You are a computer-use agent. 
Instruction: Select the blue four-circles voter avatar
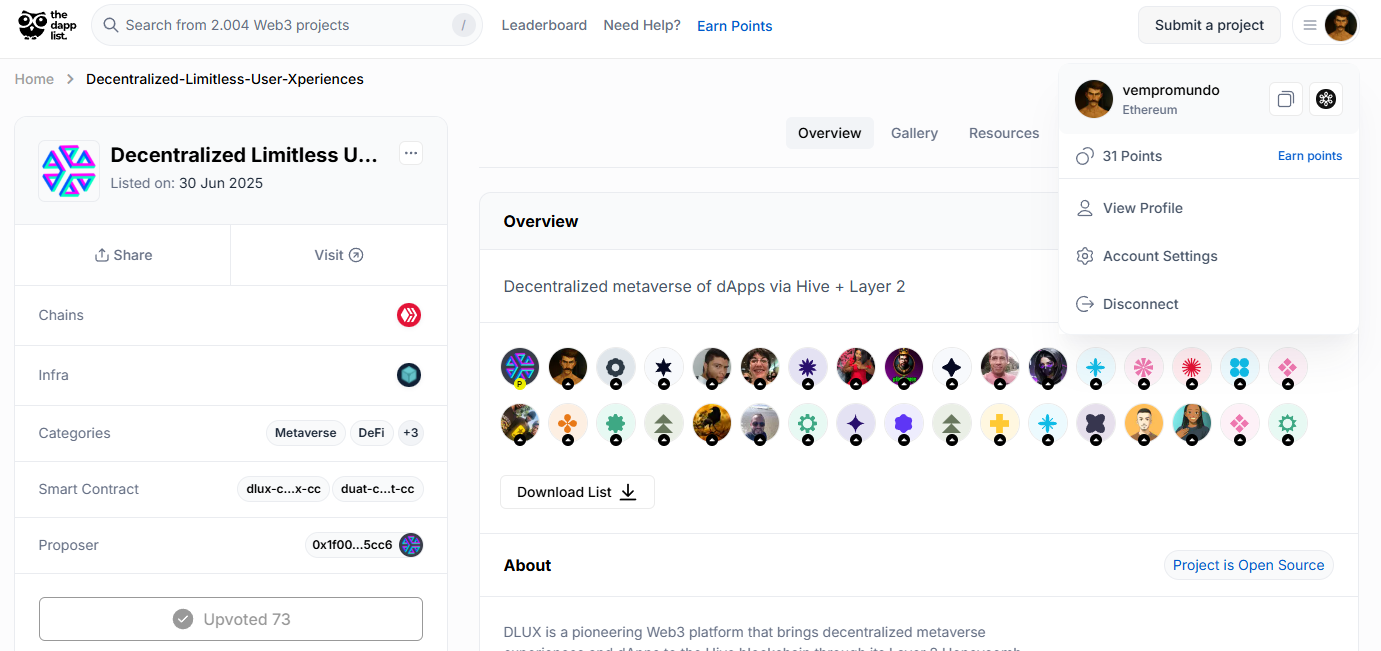[1240, 368]
